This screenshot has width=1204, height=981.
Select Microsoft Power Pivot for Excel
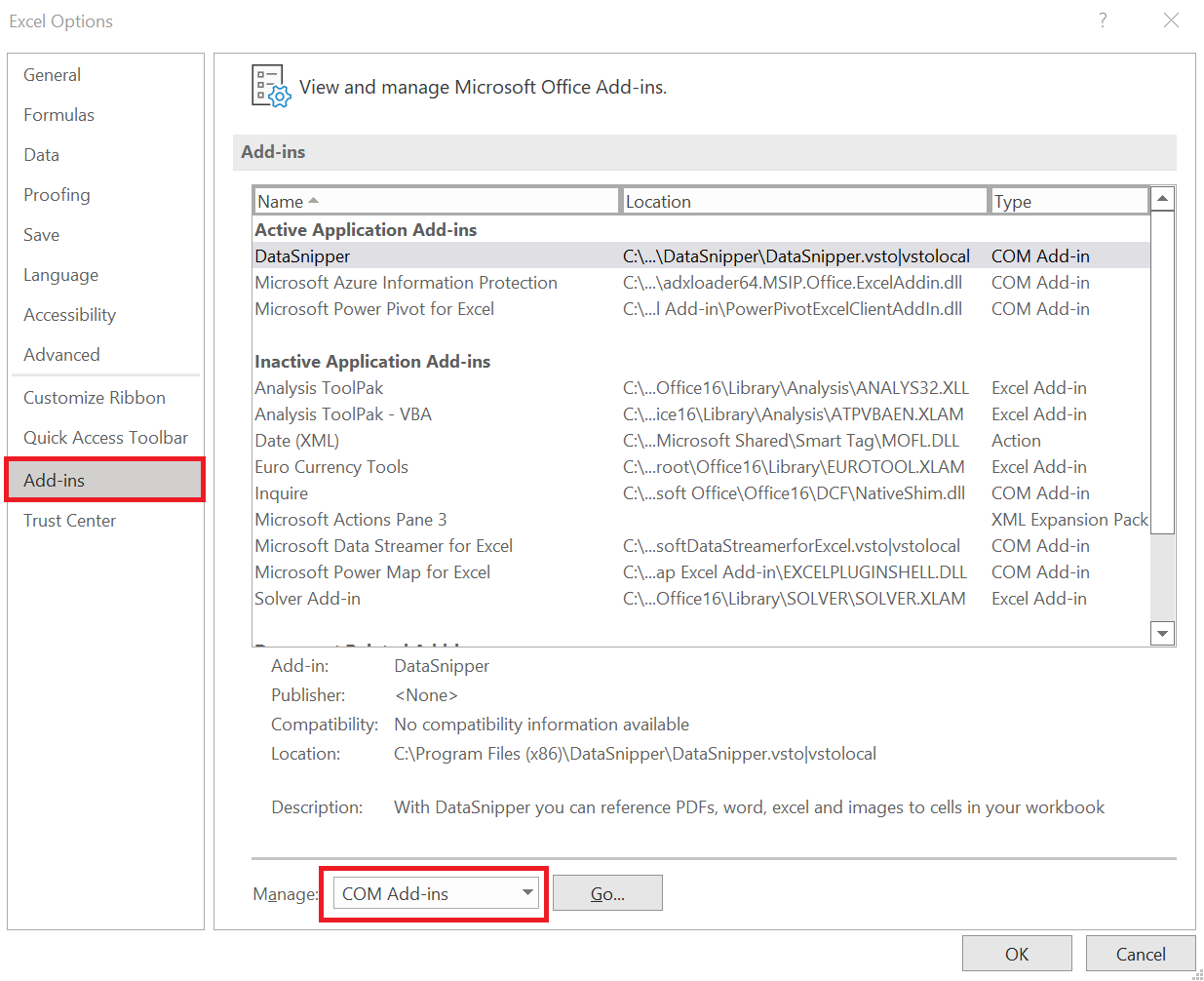pos(701,308)
